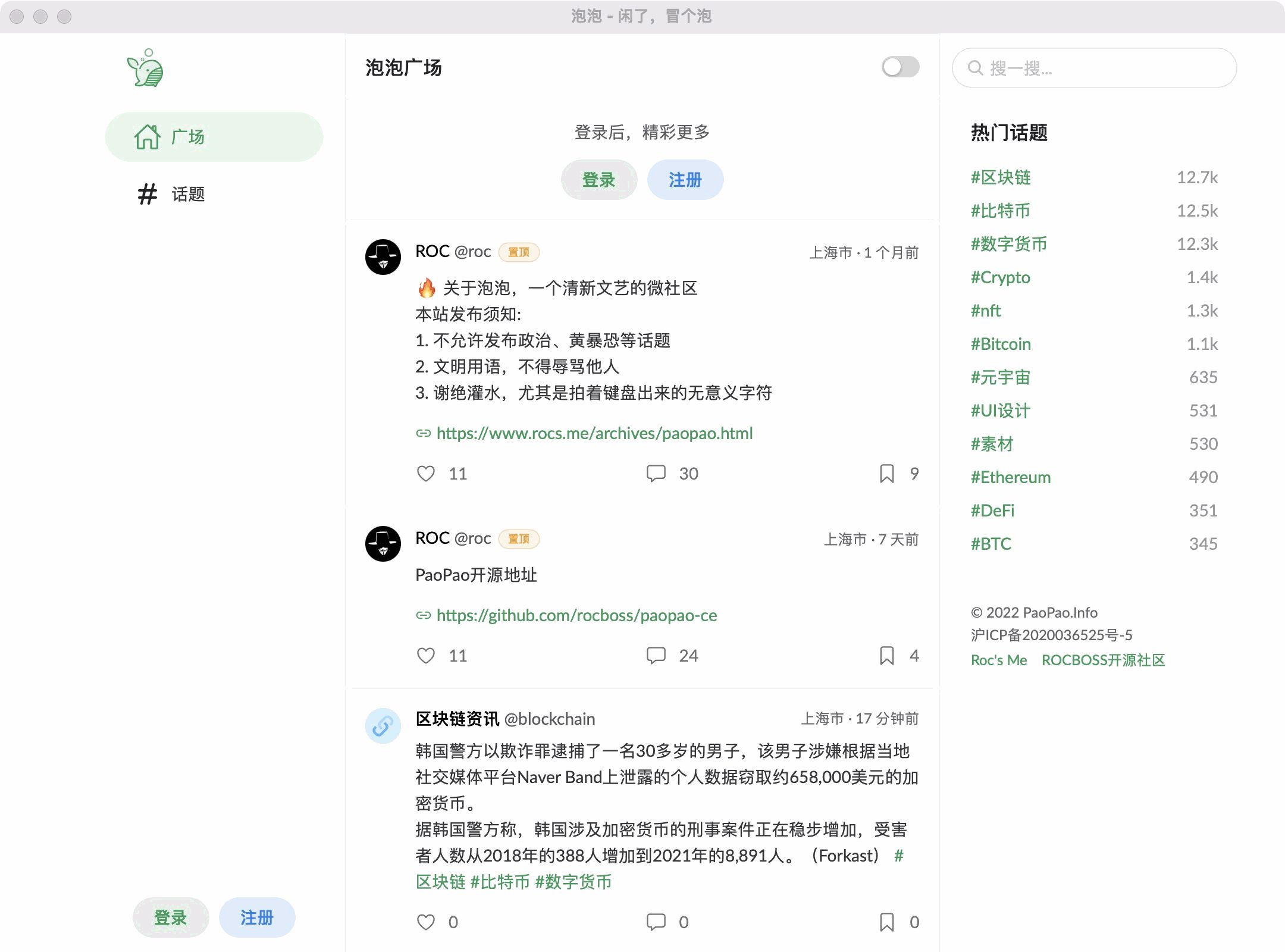The width and height of the screenshot is (1285, 952).
Task: Click the 区块链资讯 link avatar
Action: (383, 725)
